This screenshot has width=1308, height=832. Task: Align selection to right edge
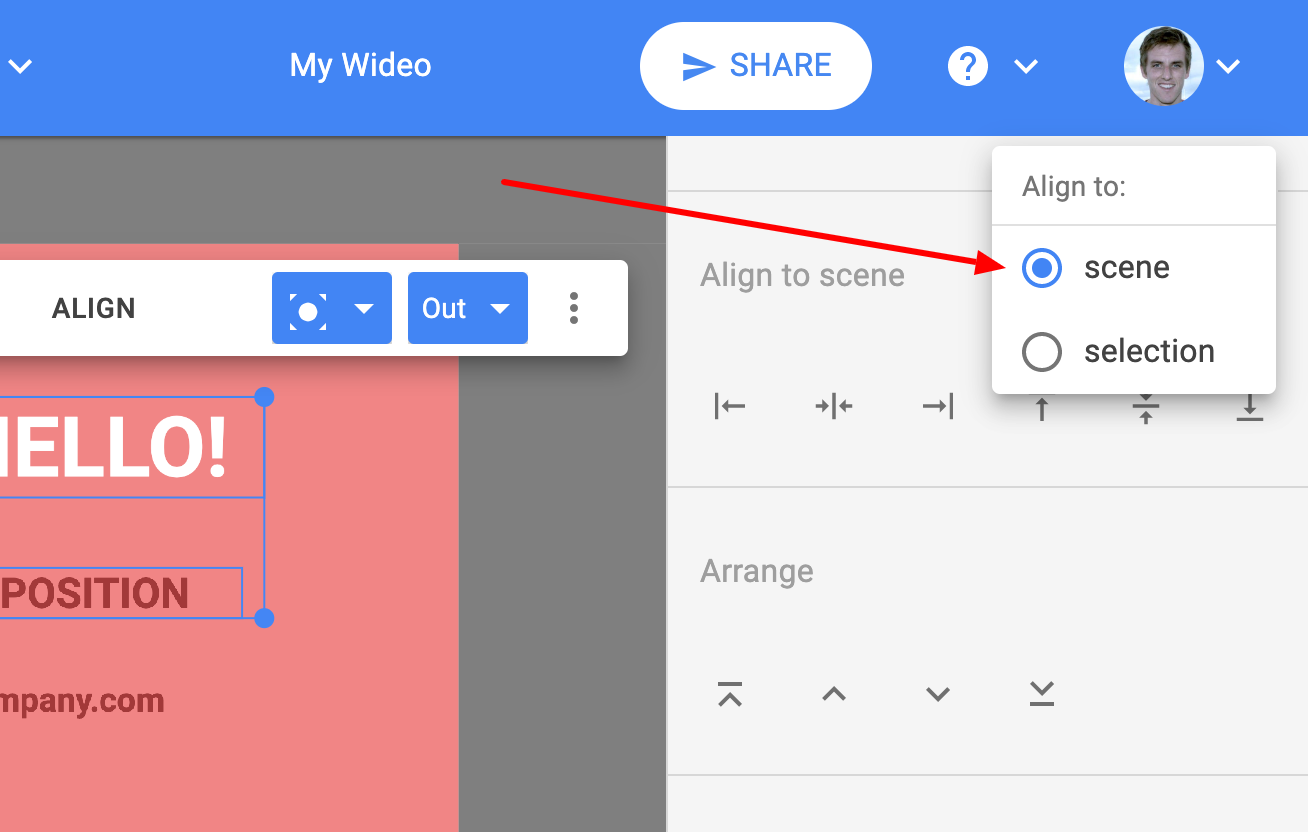click(937, 406)
